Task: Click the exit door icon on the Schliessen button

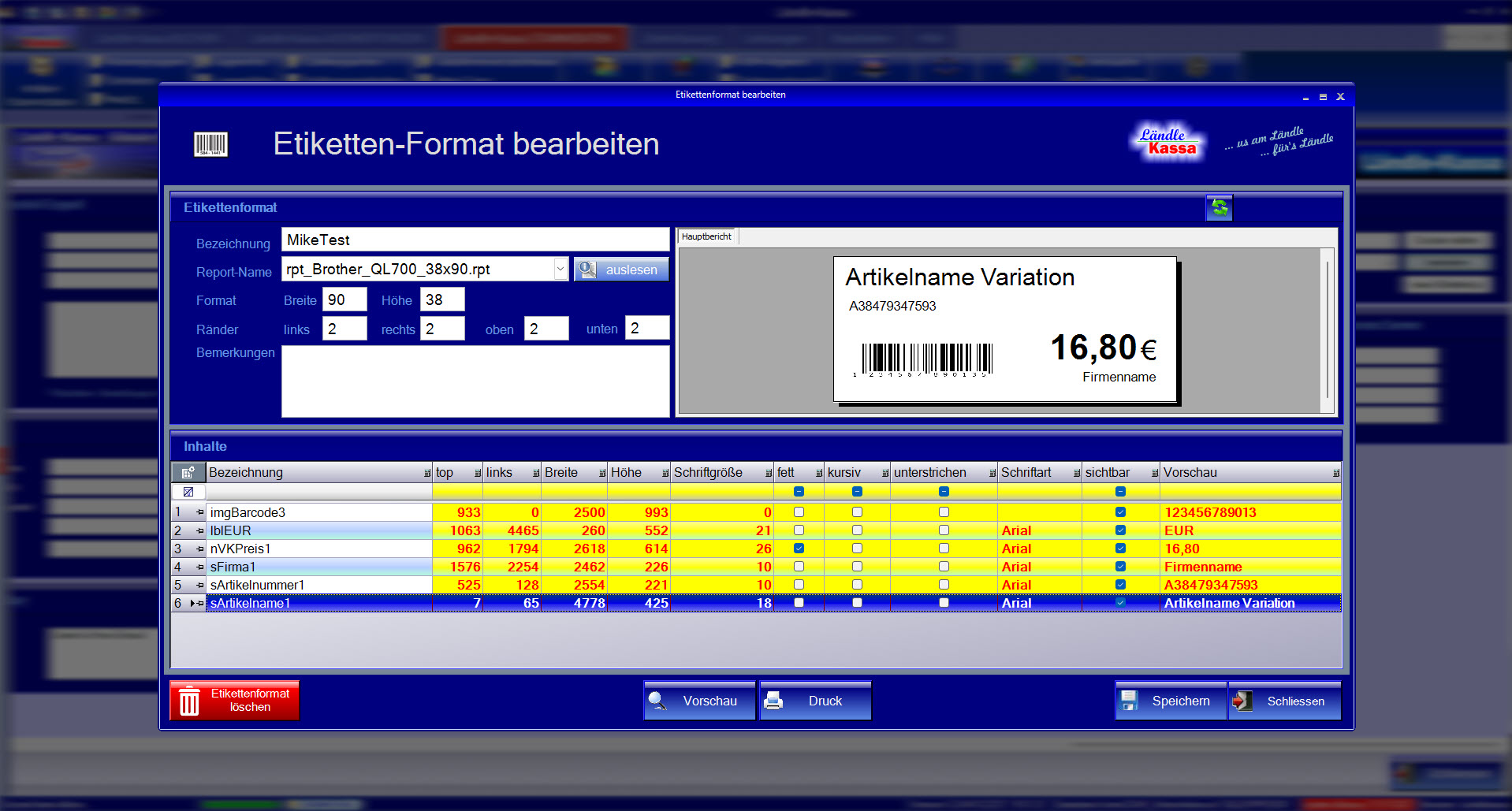Action: tap(1243, 701)
